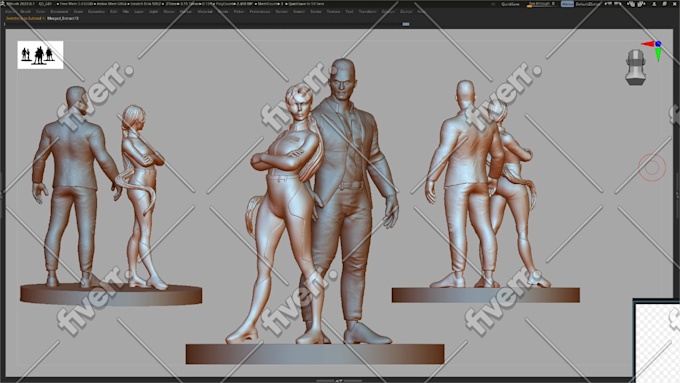Open the Color menu
This screenshot has height=383, width=680.
tap(40, 12)
